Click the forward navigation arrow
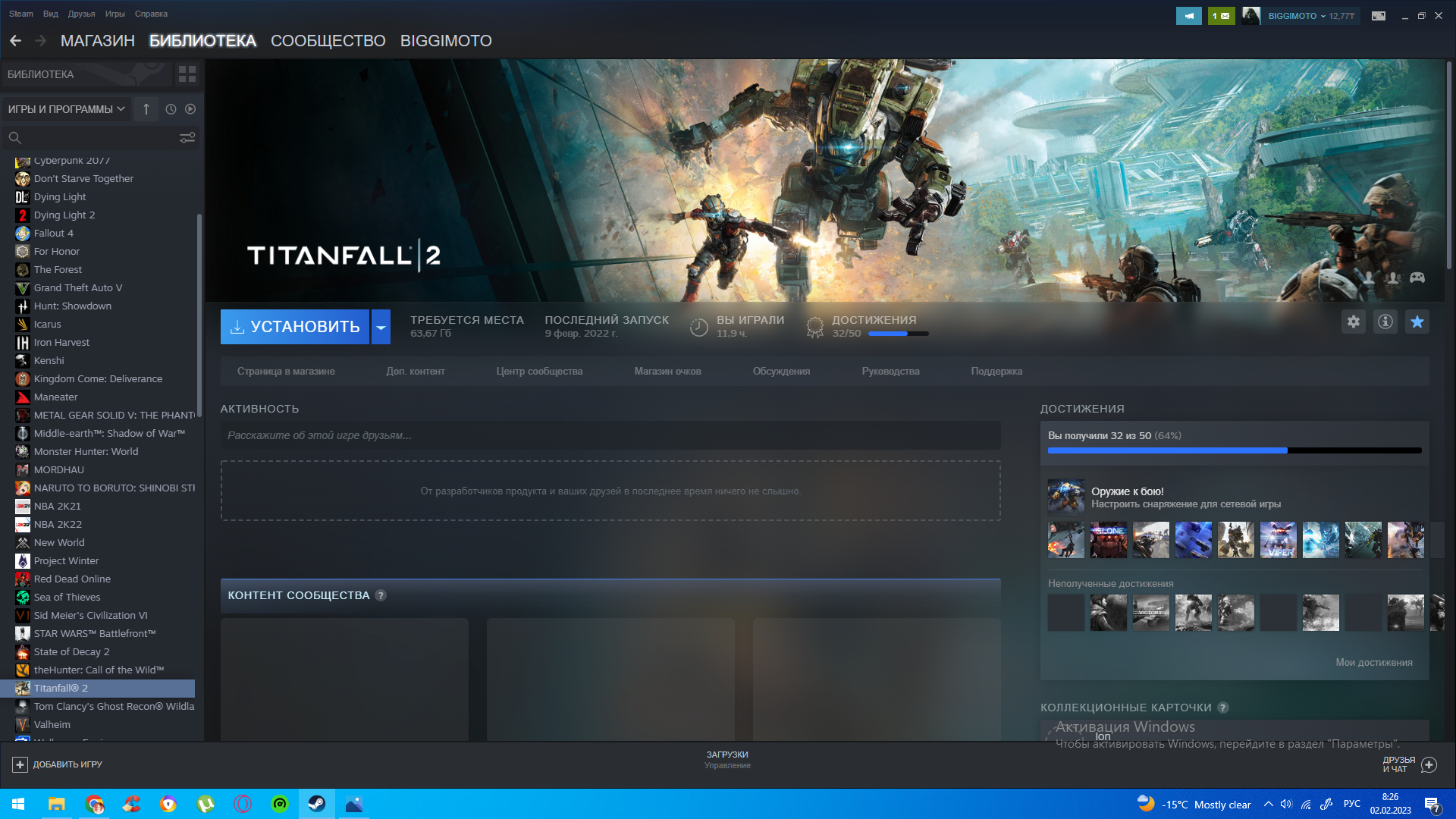 pos(41,40)
